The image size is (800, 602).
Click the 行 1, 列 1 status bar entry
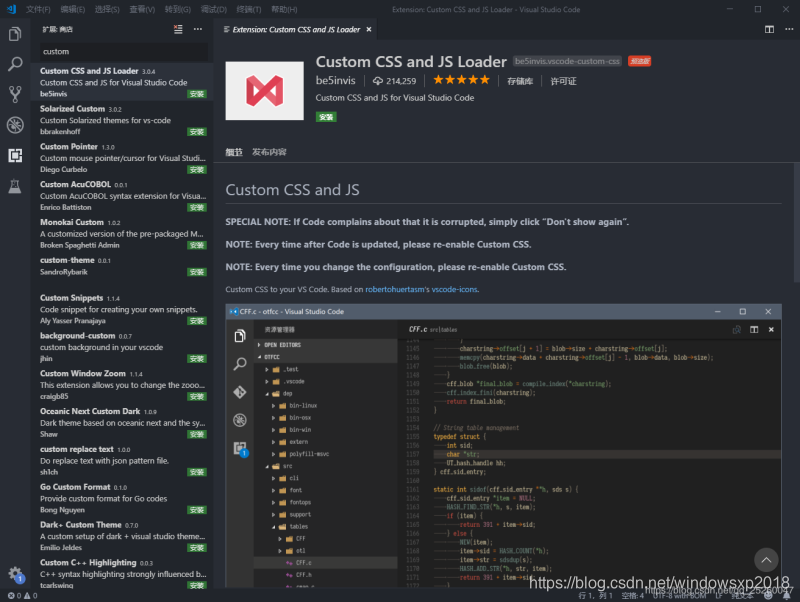tap(595, 596)
